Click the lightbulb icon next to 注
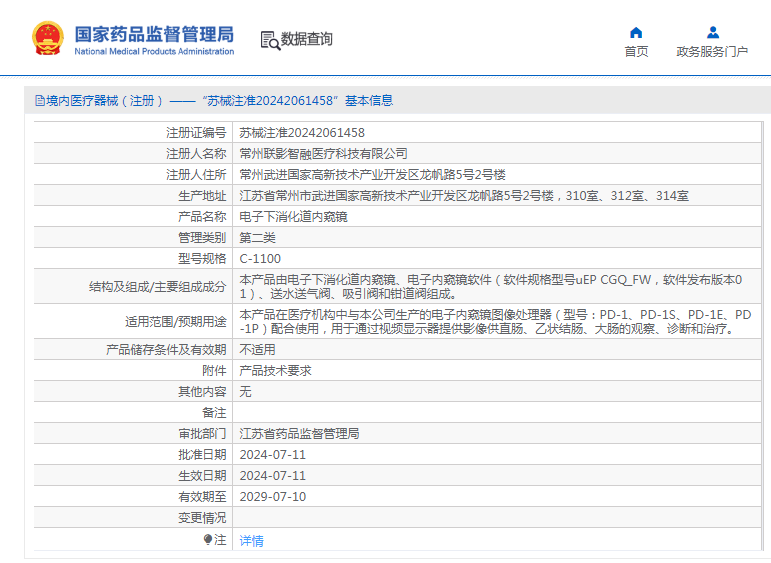The image size is (771, 563). pyautogui.click(x=208, y=540)
